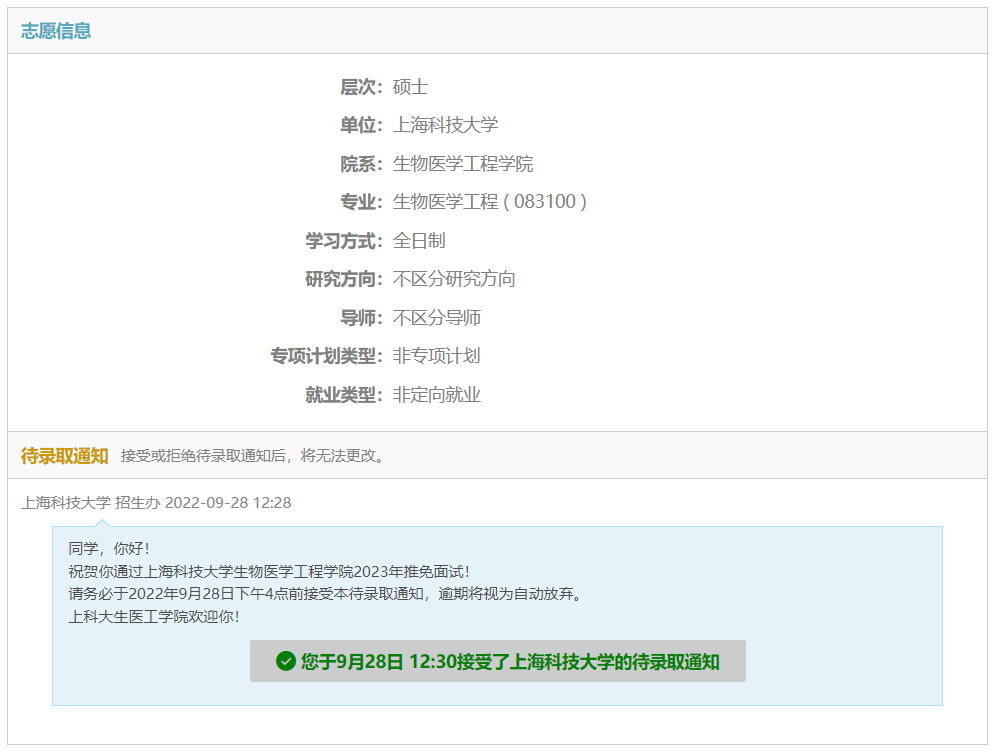Click the 单位 field label
This screenshot has width=992, height=752.
click(x=361, y=125)
